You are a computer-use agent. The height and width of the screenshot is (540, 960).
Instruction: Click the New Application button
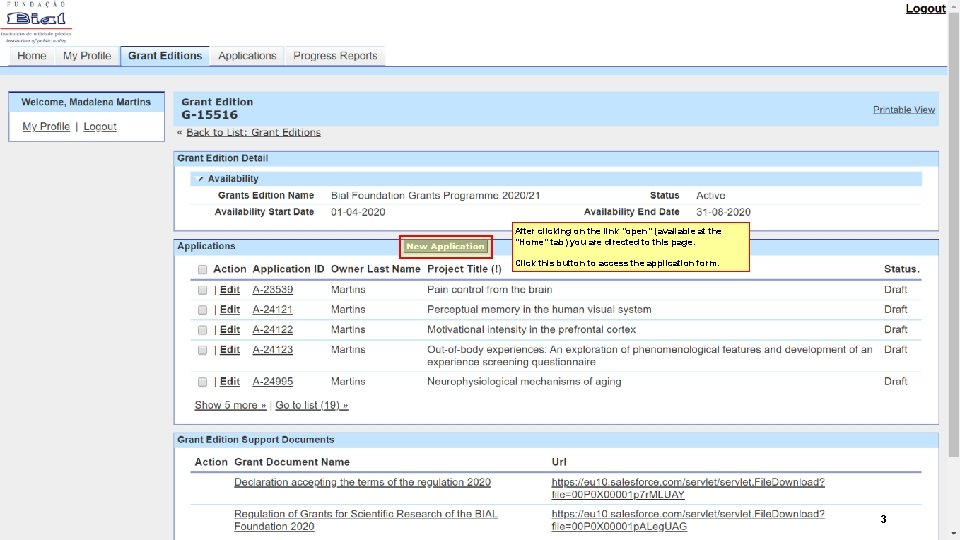click(445, 247)
